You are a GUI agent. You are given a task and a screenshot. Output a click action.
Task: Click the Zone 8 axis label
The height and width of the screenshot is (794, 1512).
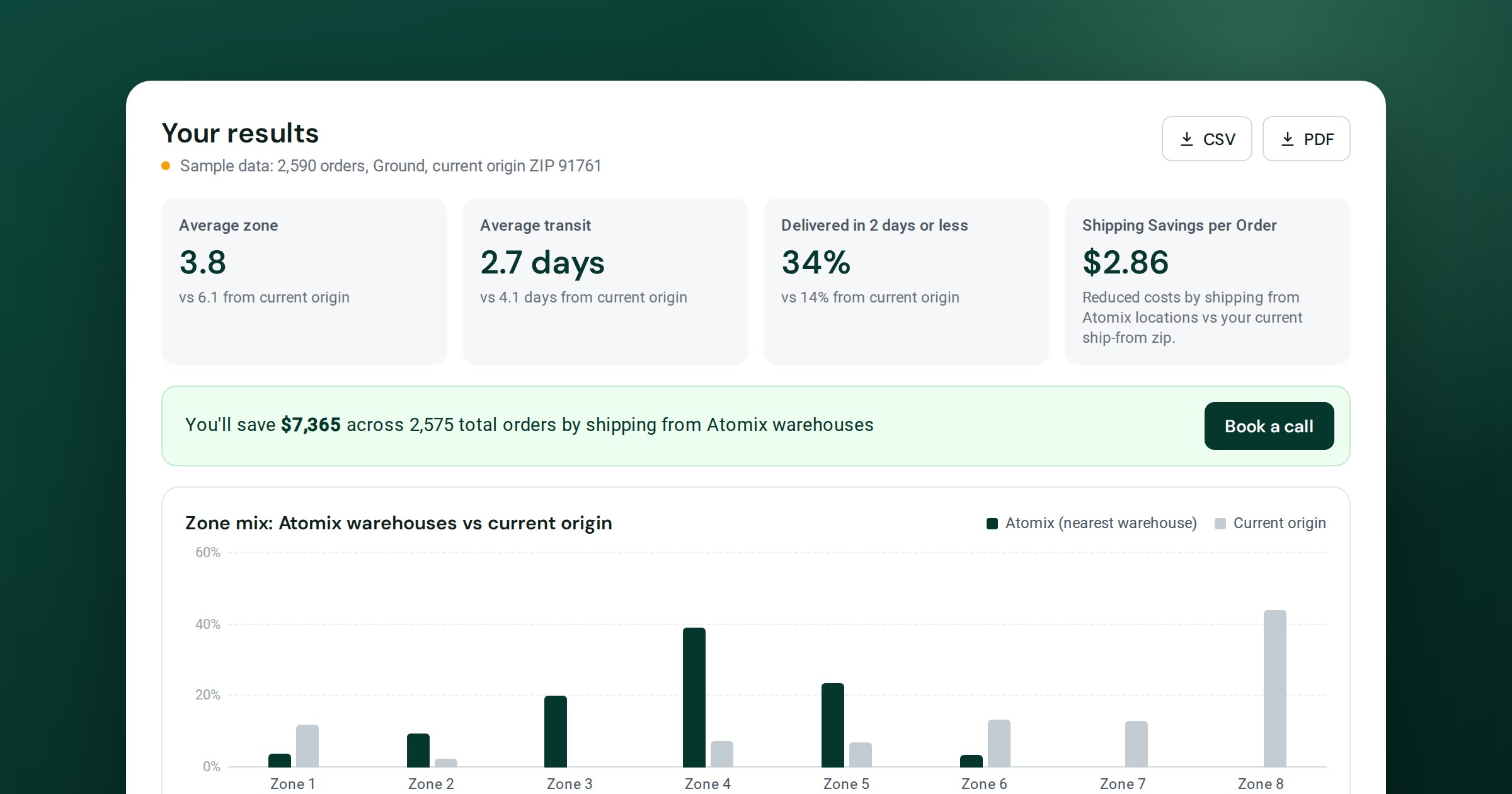tap(1261, 784)
